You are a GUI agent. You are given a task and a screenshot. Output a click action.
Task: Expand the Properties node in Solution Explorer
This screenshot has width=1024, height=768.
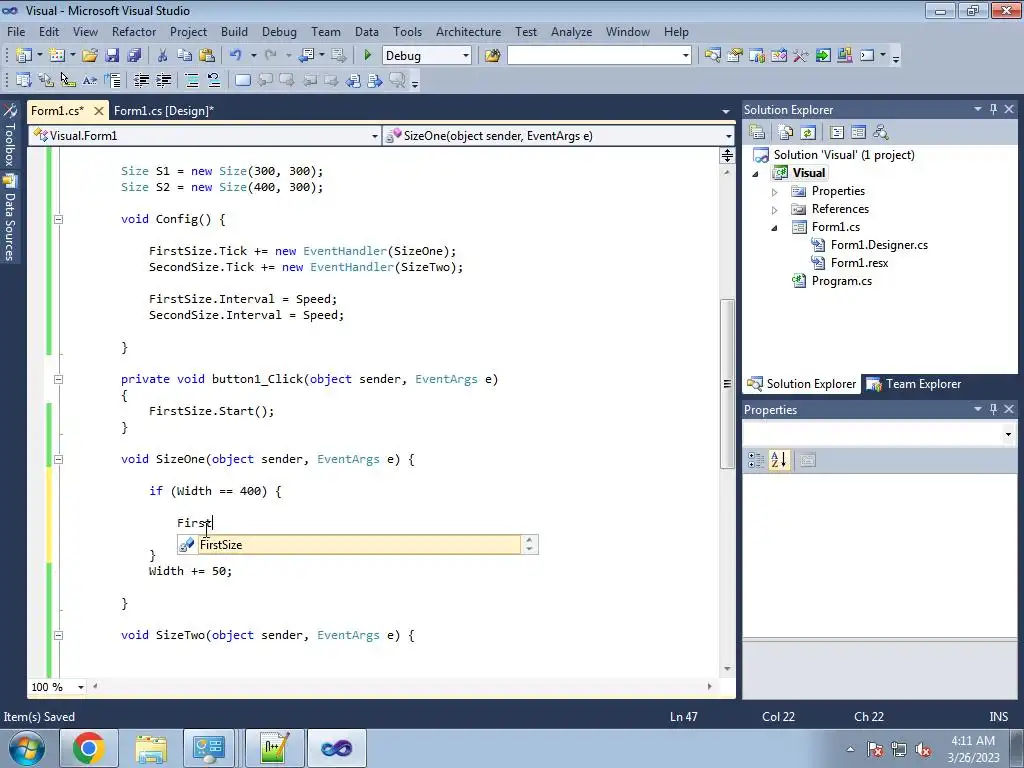coord(775,192)
